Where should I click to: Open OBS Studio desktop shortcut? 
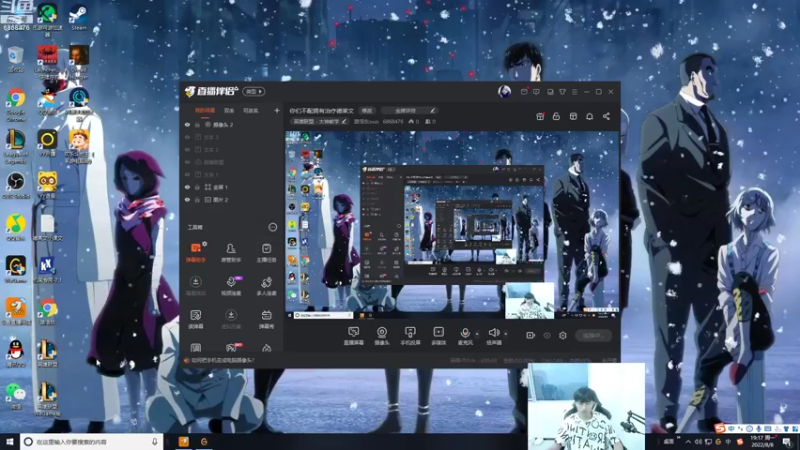[x=16, y=185]
